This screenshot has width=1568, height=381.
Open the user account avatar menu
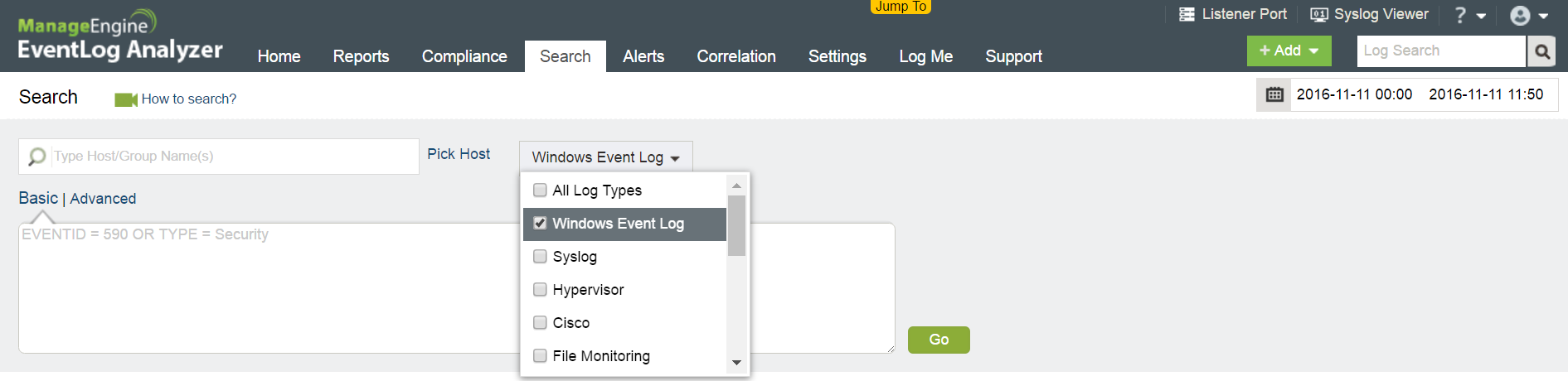1520,15
